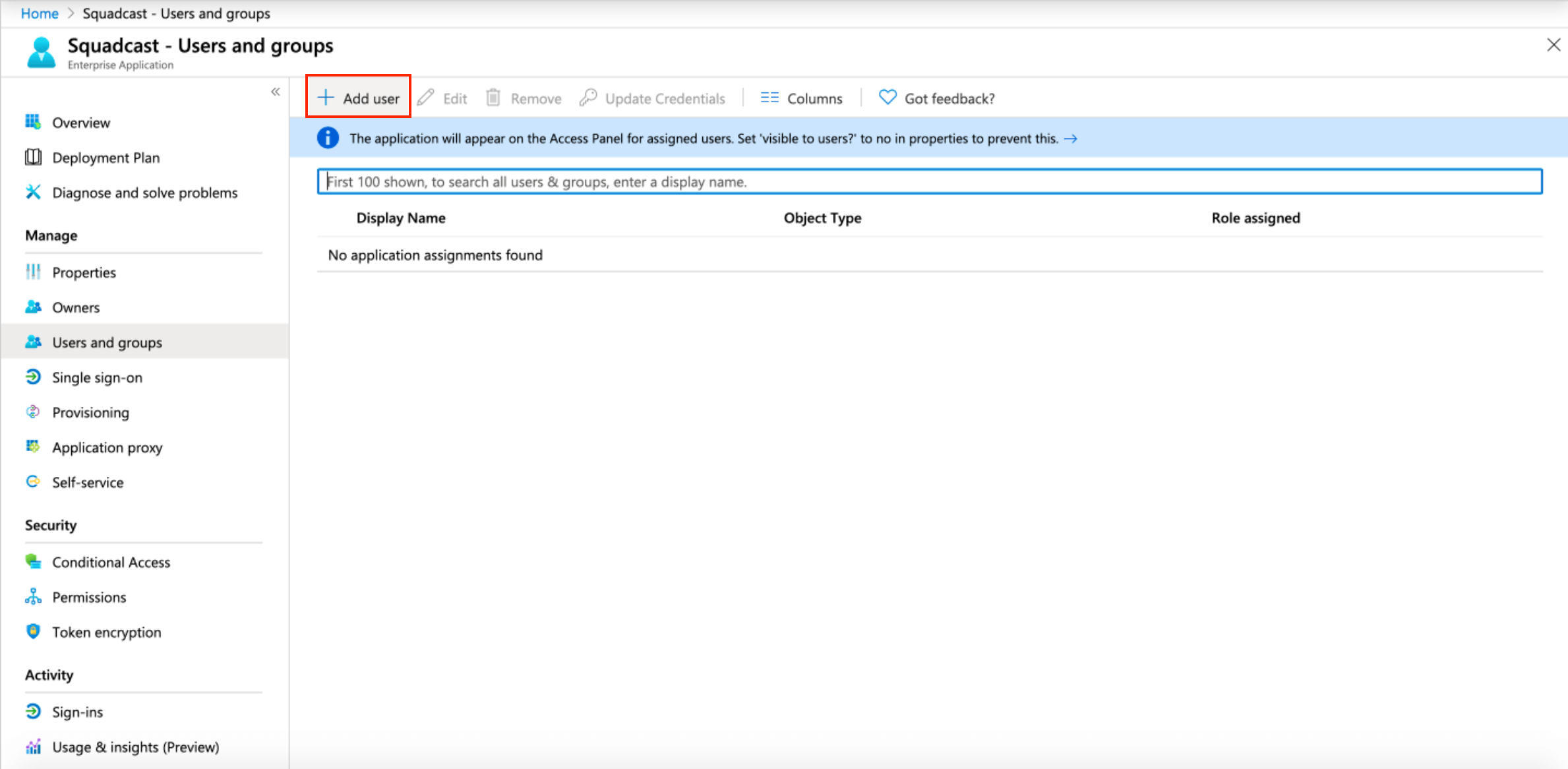Image resolution: width=1568 pixels, height=769 pixels.
Task: View Sign-ins activity
Action: 78,712
